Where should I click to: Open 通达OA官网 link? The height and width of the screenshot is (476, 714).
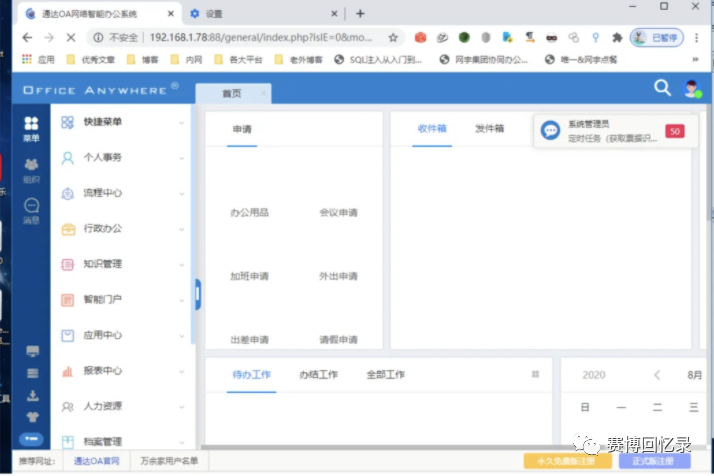[97, 461]
